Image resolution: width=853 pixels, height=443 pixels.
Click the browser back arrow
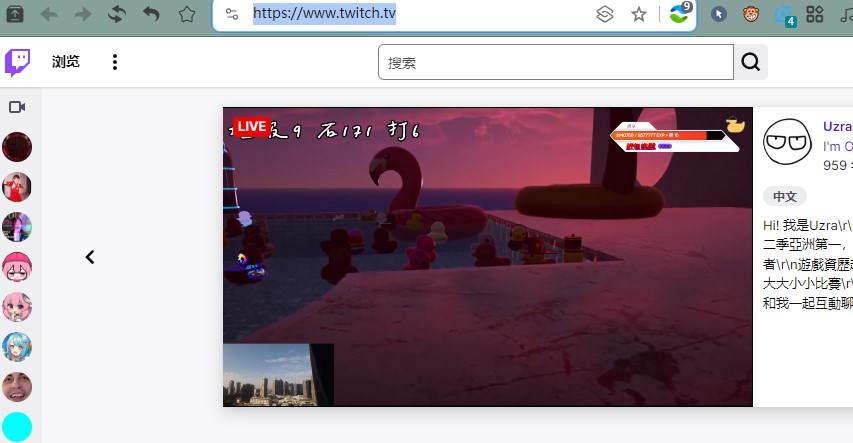[x=49, y=14]
